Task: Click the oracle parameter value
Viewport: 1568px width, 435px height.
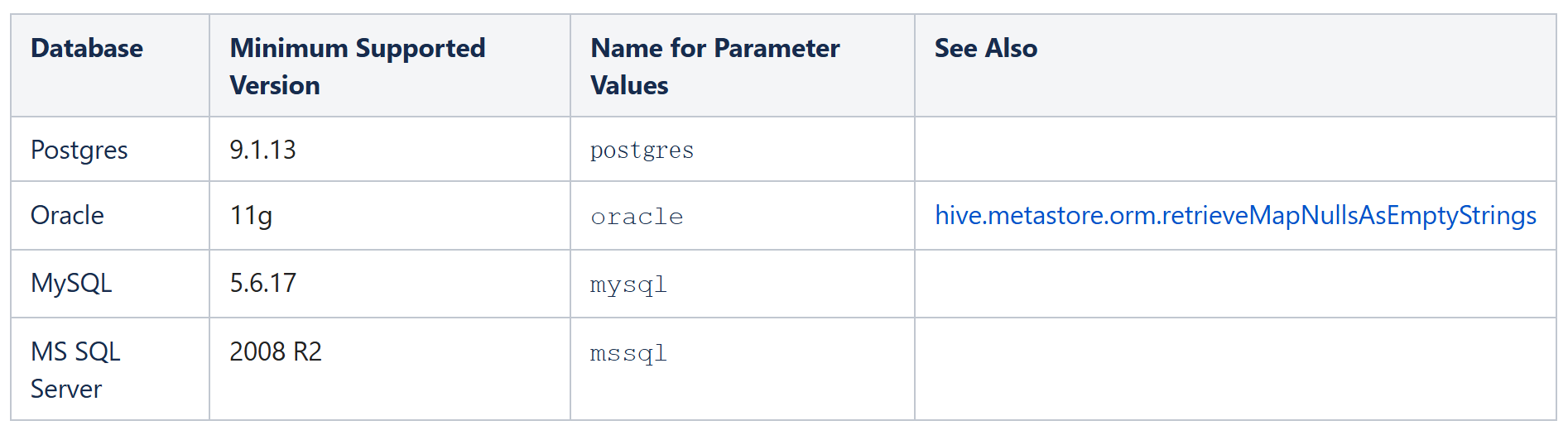Action: click(x=637, y=217)
